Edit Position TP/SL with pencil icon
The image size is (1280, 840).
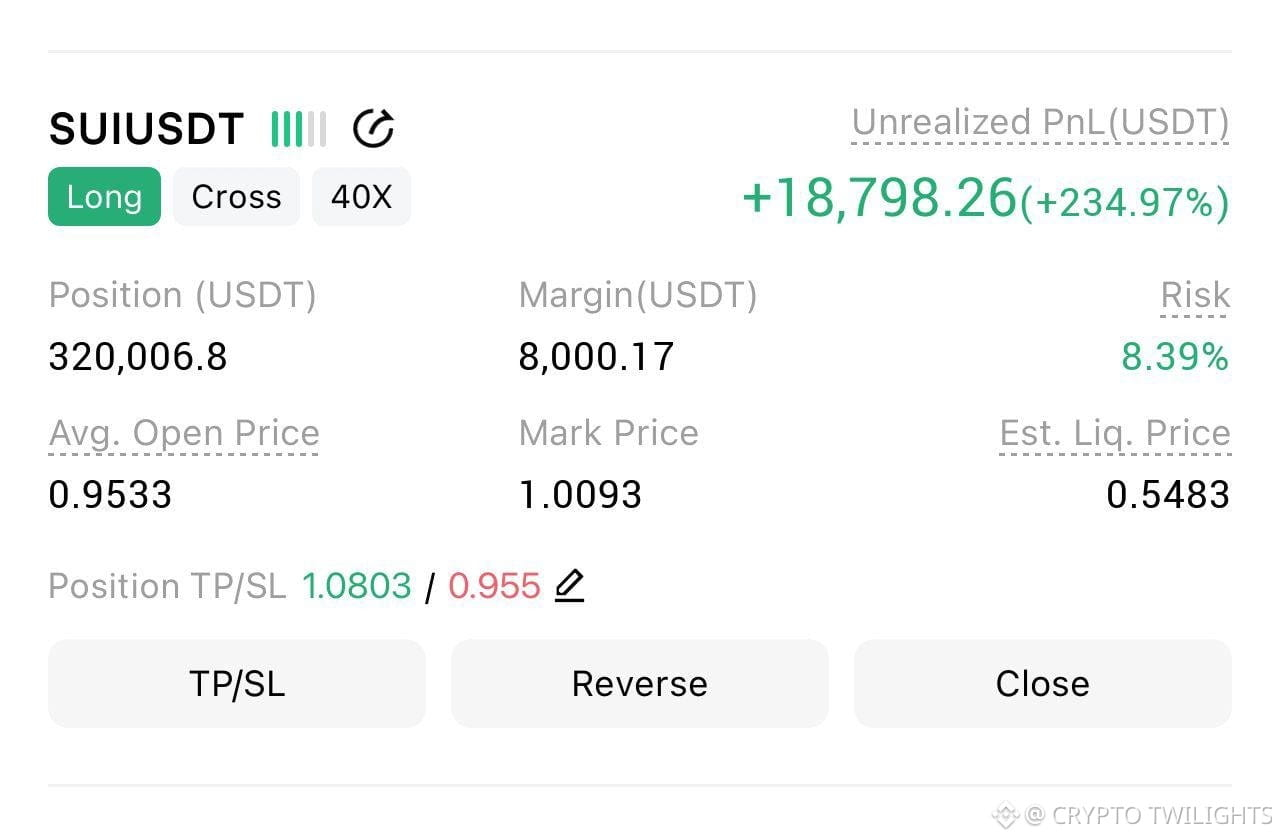(569, 585)
